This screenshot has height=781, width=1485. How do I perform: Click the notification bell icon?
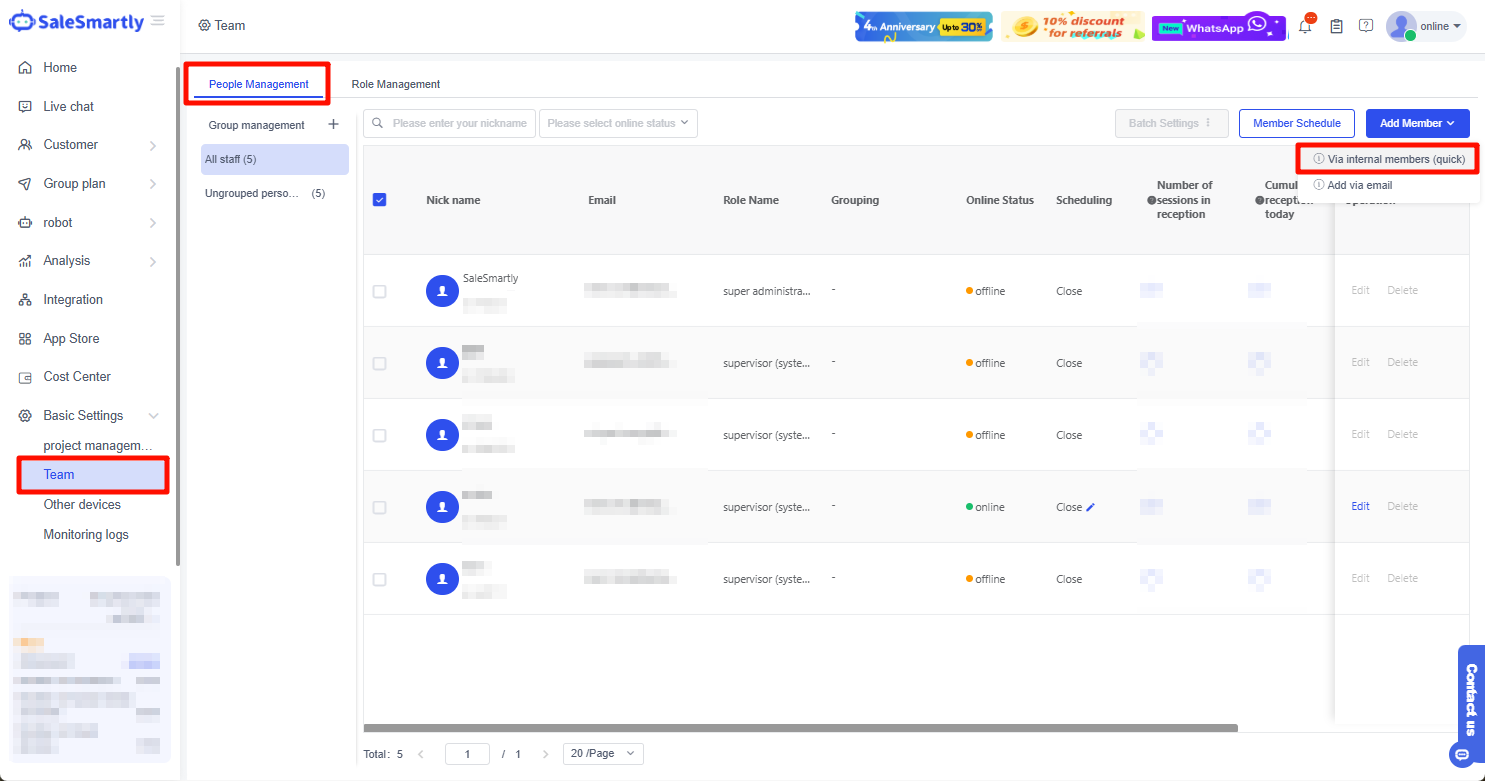(1305, 27)
